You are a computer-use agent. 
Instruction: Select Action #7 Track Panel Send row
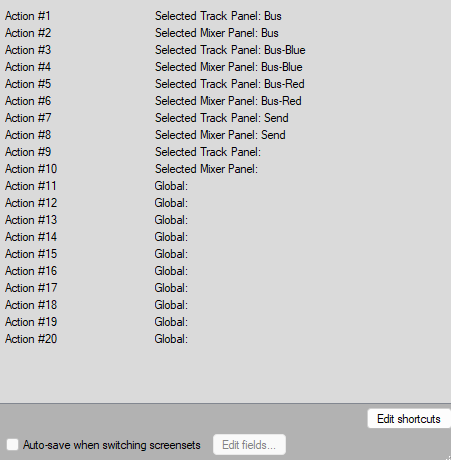[225, 118]
